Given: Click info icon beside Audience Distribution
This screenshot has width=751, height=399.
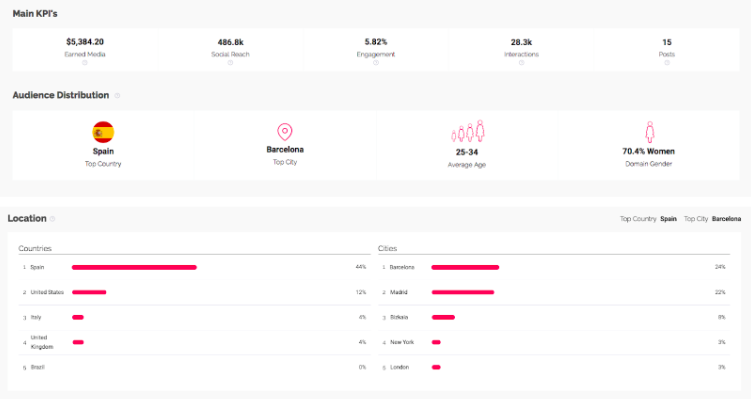Looking at the screenshot, I should pyautogui.click(x=117, y=95).
